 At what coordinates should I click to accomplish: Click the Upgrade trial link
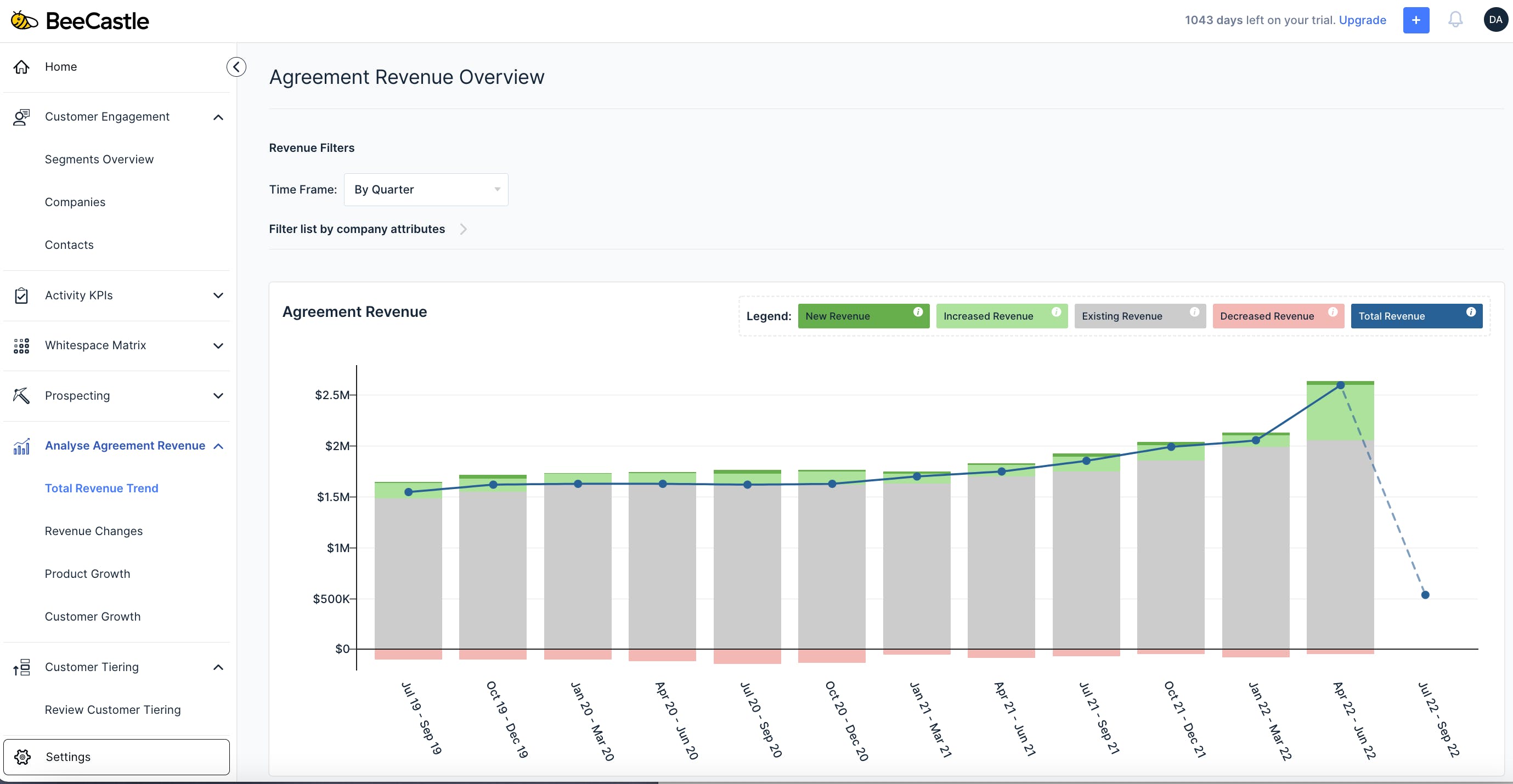click(1362, 20)
